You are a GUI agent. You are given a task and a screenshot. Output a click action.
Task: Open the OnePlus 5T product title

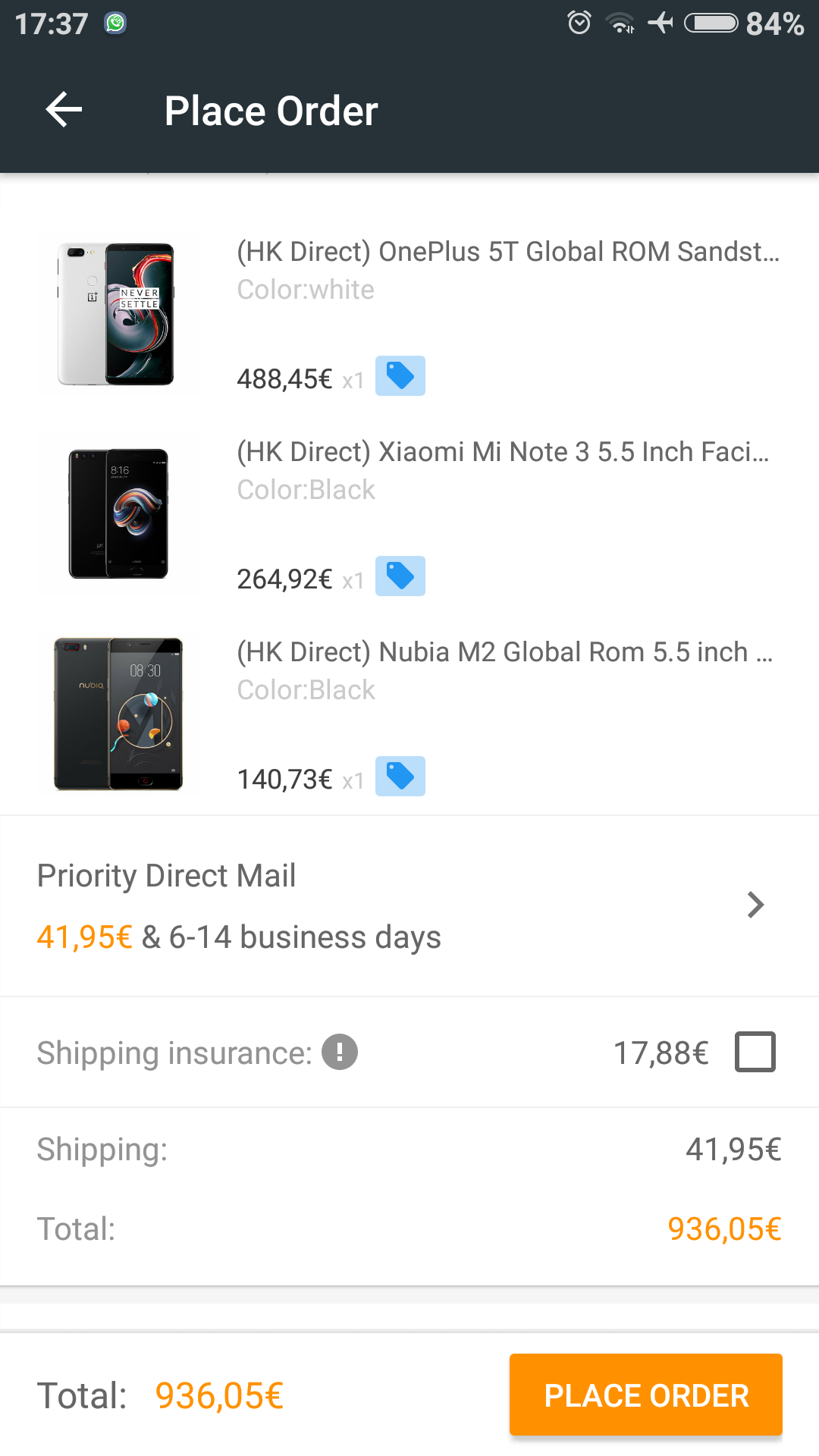508,252
